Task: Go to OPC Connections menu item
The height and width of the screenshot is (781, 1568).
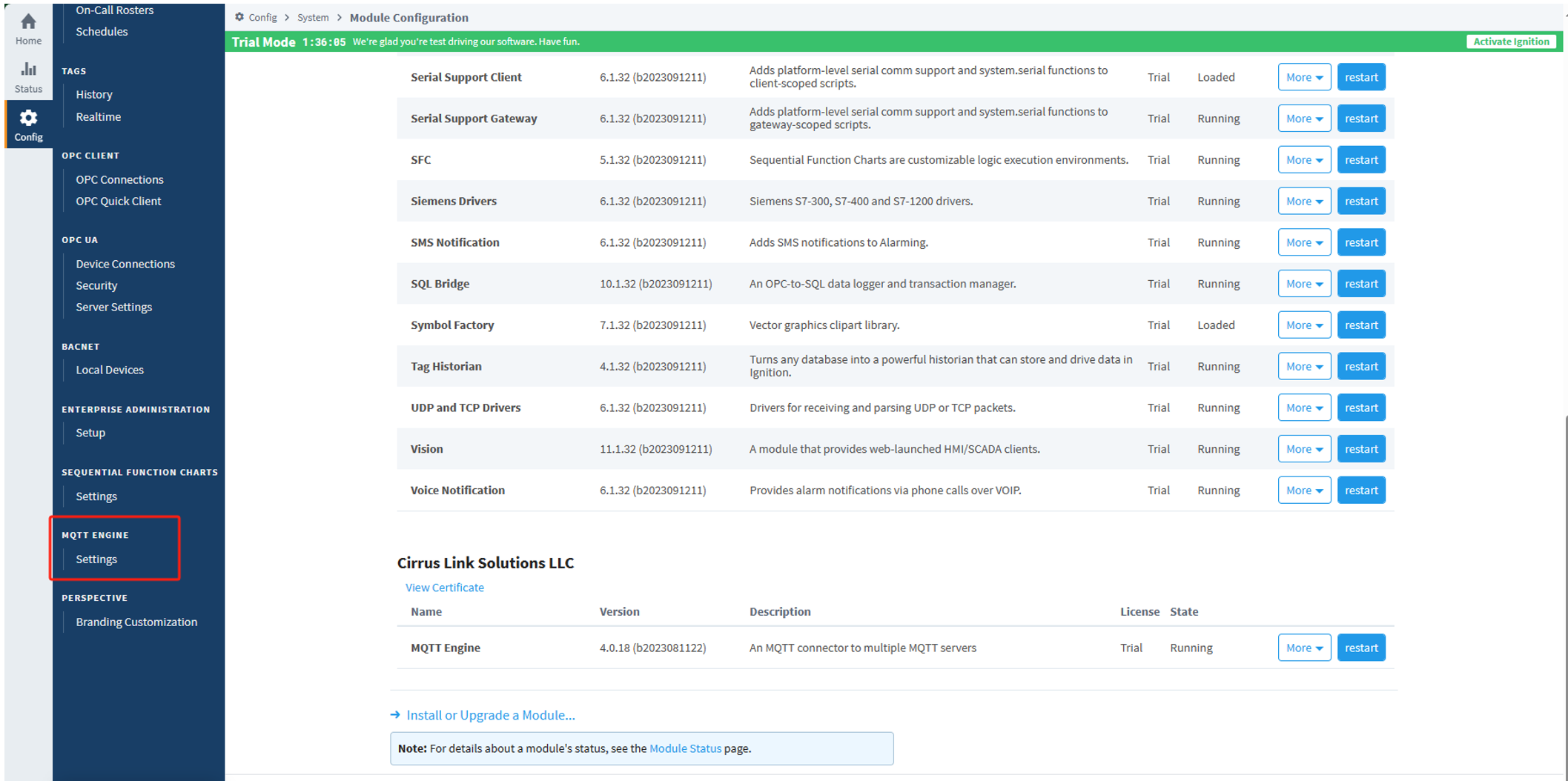Action: click(x=119, y=180)
